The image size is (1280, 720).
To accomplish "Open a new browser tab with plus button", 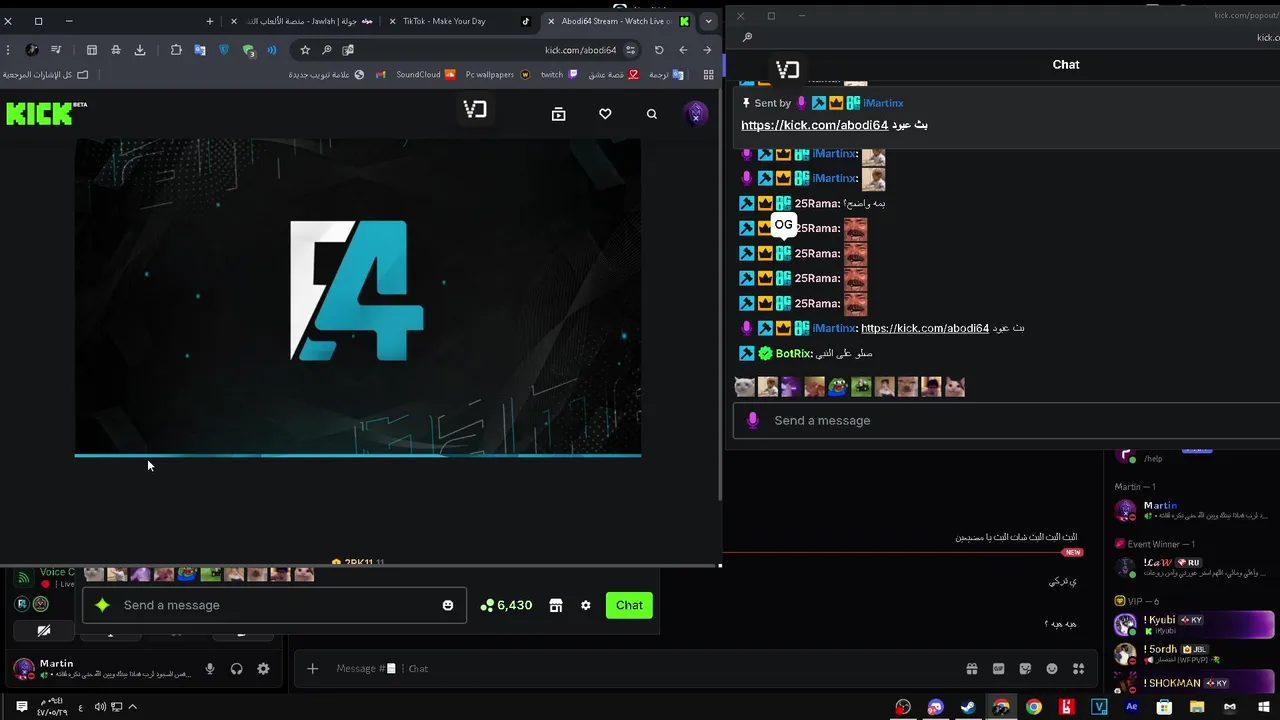I will coord(210,21).
